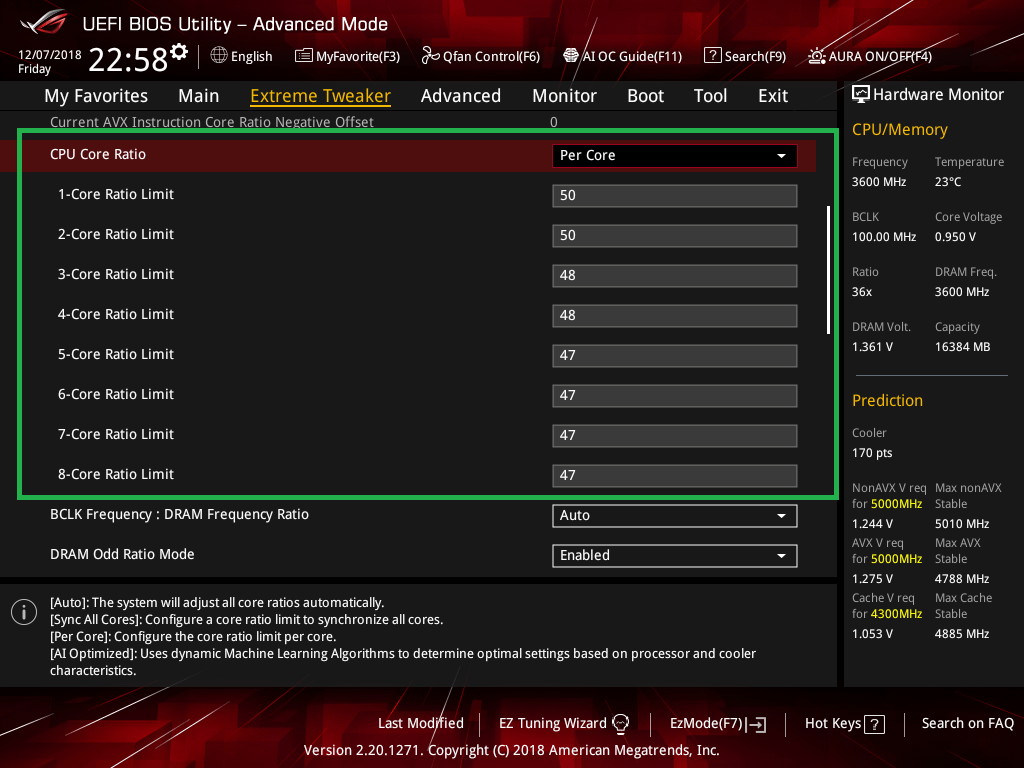Click 8-Core Ratio Limit label
Screen dimensions: 1024x768
116,474
